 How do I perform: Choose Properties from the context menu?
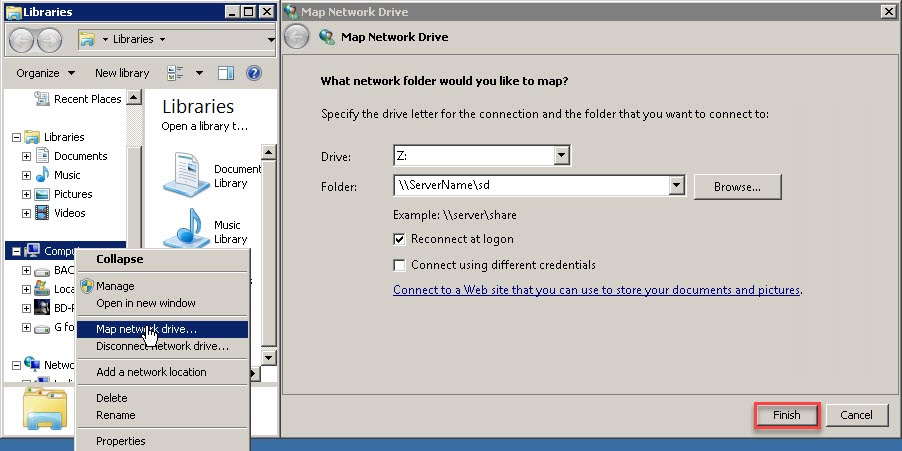[x=121, y=441]
